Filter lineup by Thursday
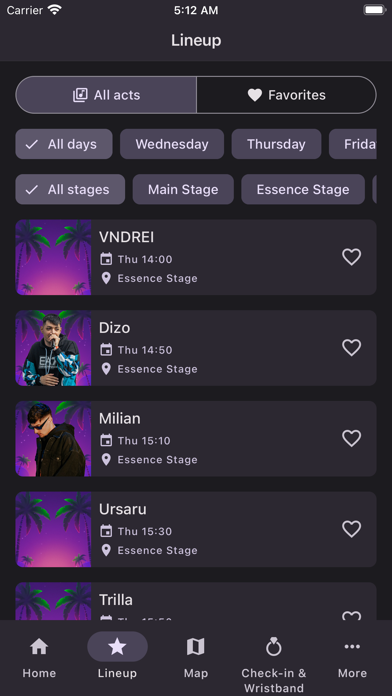 276,144
